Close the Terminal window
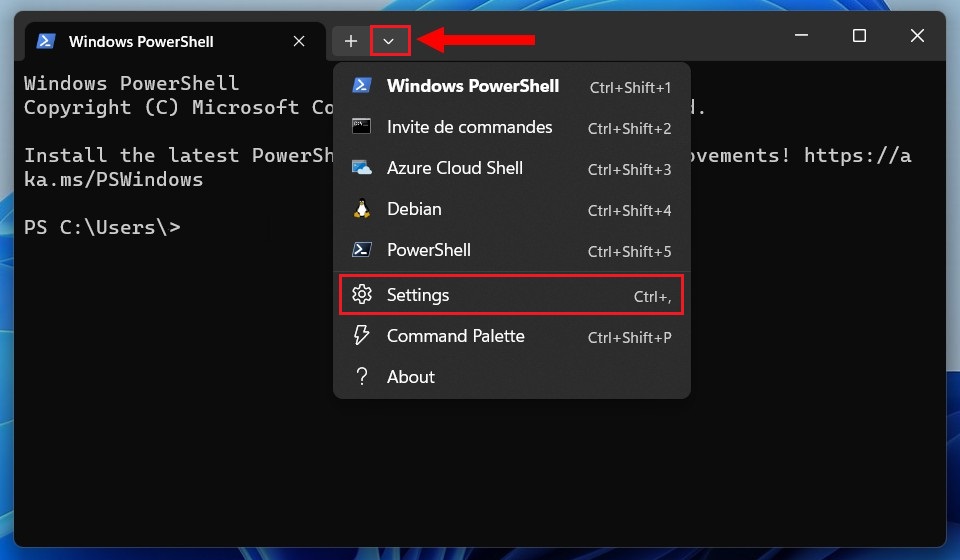 click(917, 35)
